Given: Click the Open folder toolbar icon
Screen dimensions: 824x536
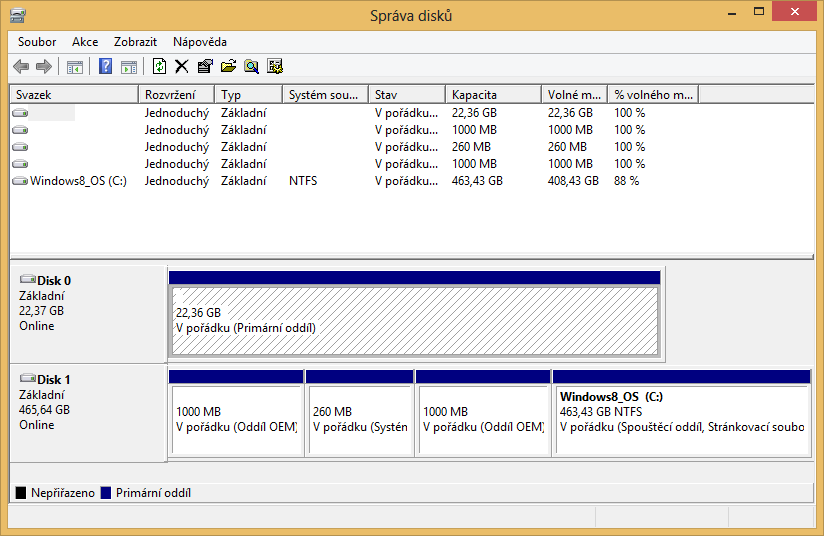Looking at the screenshot, I should [228, 67].
